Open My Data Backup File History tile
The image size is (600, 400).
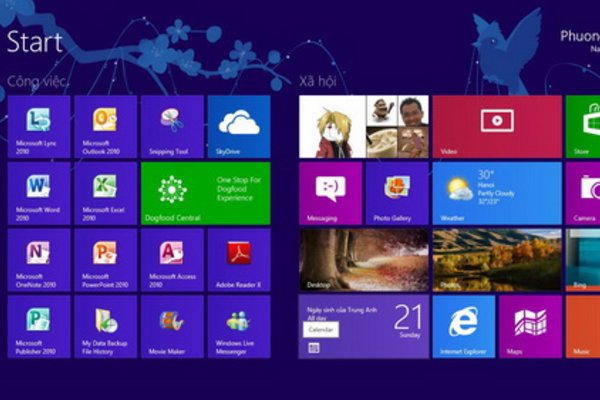[x=106, y=327]
